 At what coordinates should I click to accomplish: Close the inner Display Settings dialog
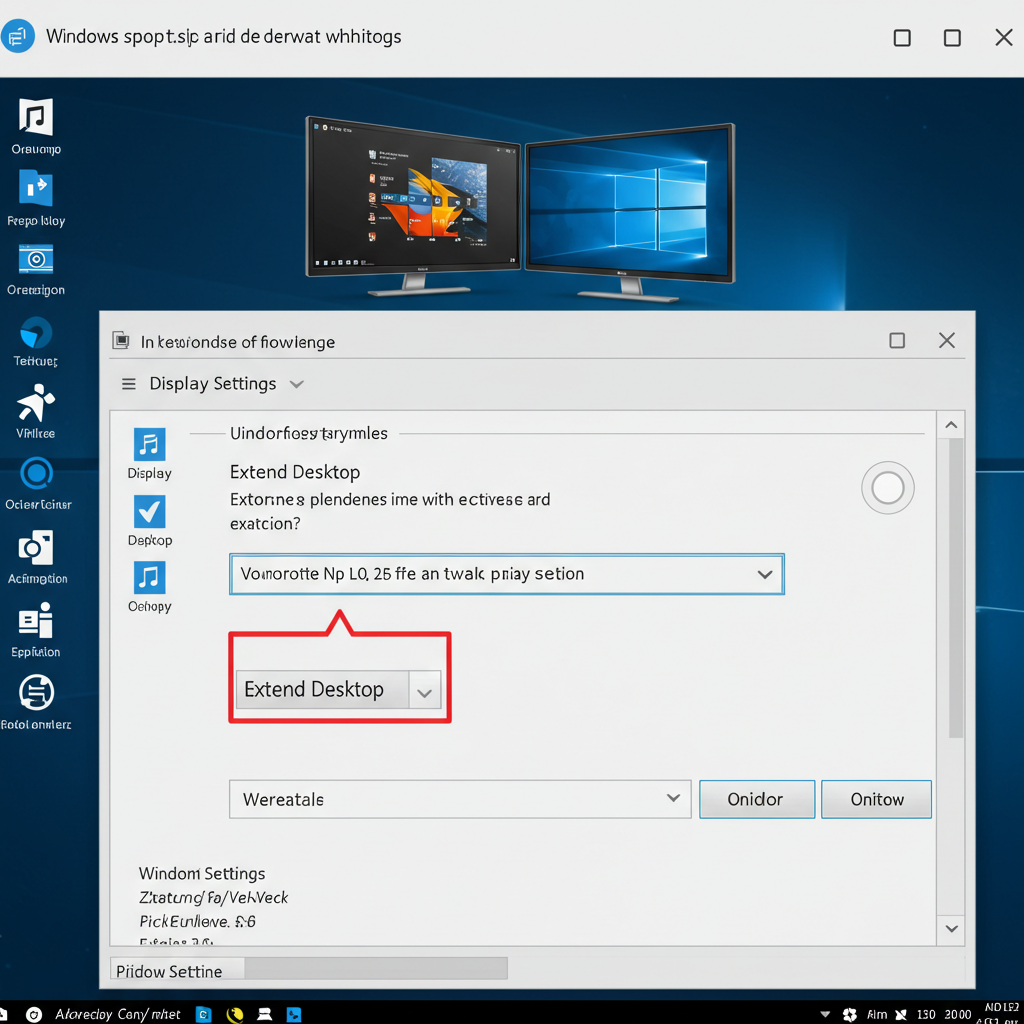point(946,340)
